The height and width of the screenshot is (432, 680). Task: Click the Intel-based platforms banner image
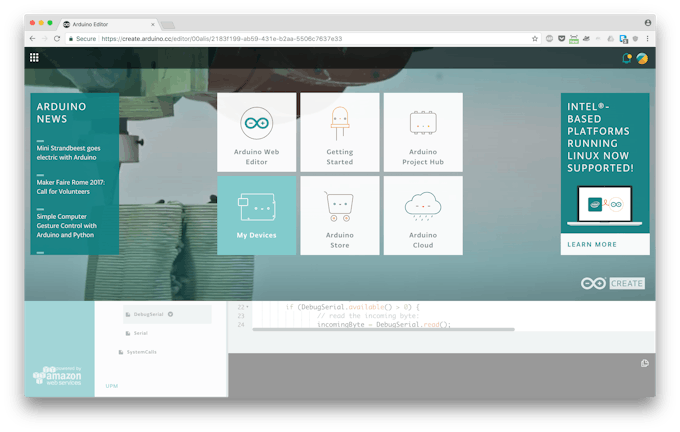(605, 206)
